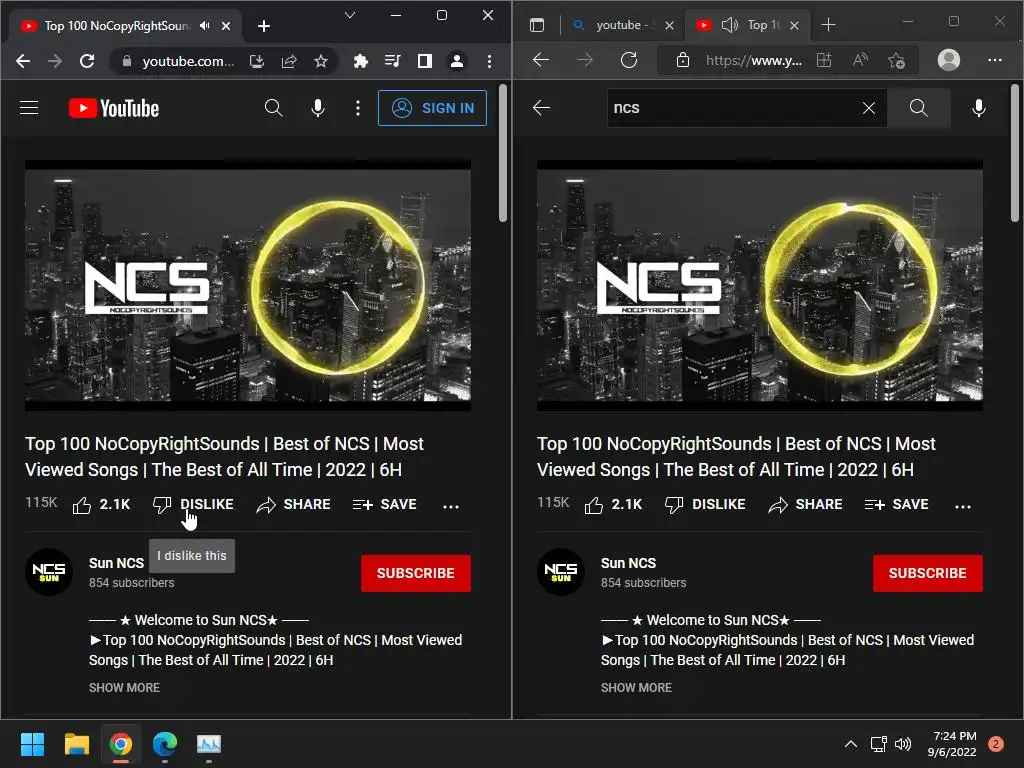Screen dimensions: 1024x768
Task: Click back arrow in Edge YouTube search
Action: coord(541,108)
